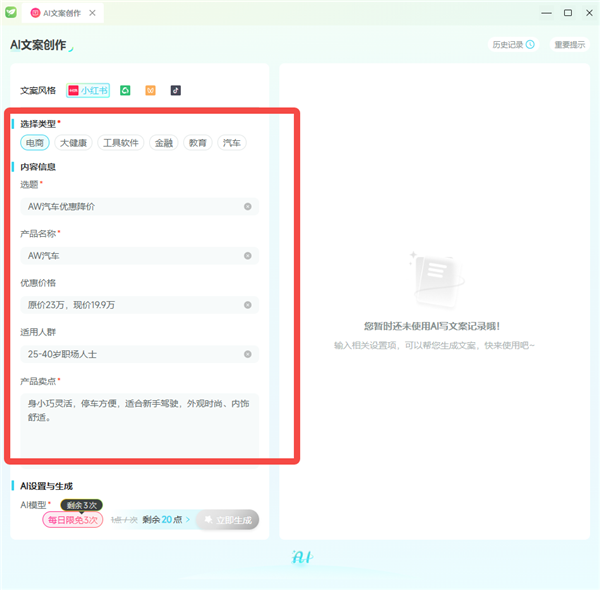The image size is (600, 590).
Task: Expand the 剩余20点 points arrow
Action: [x=187, y=520]
